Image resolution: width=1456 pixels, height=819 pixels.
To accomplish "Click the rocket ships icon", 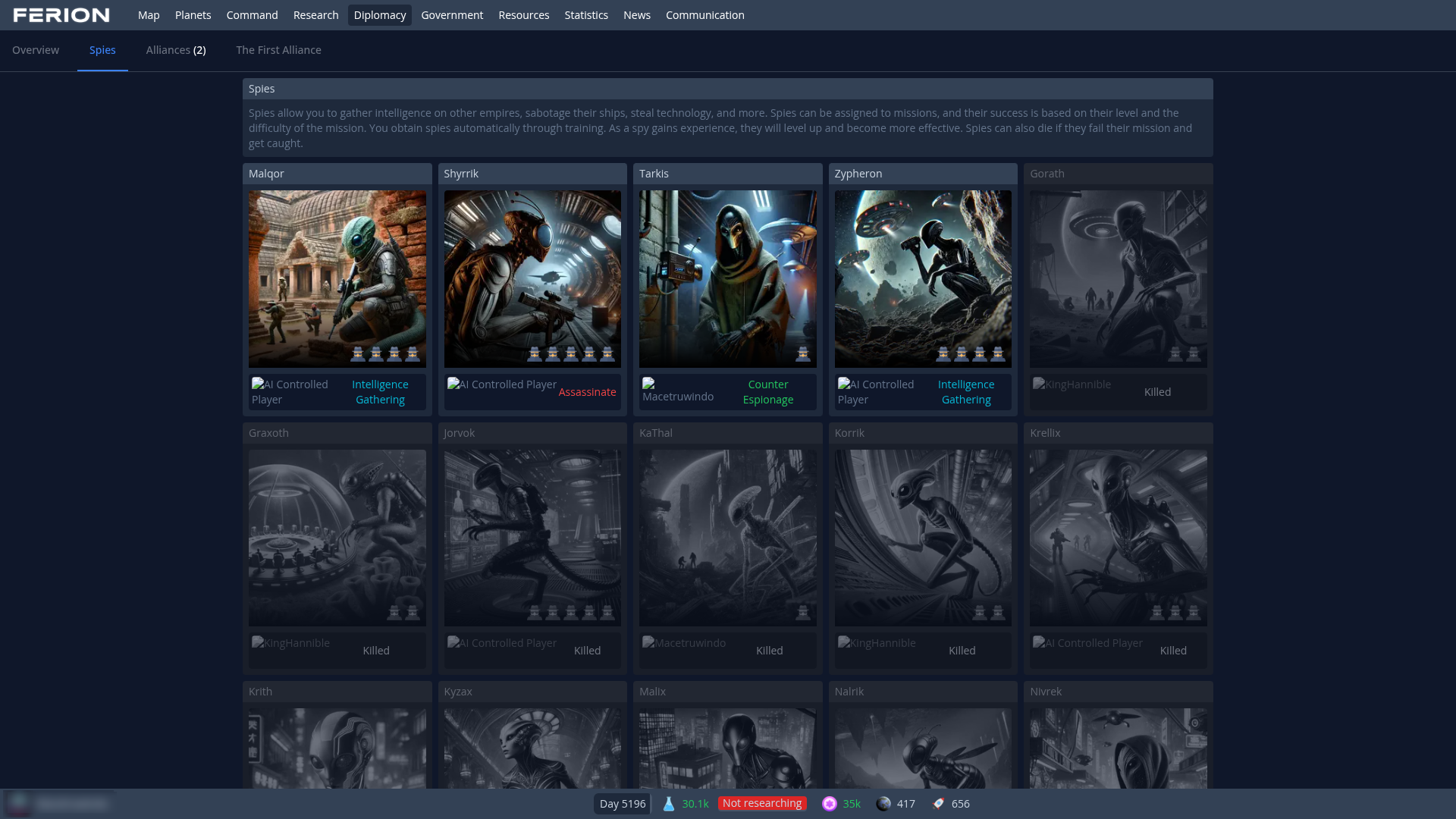I will pyautogui.click(x=938, y=804).
